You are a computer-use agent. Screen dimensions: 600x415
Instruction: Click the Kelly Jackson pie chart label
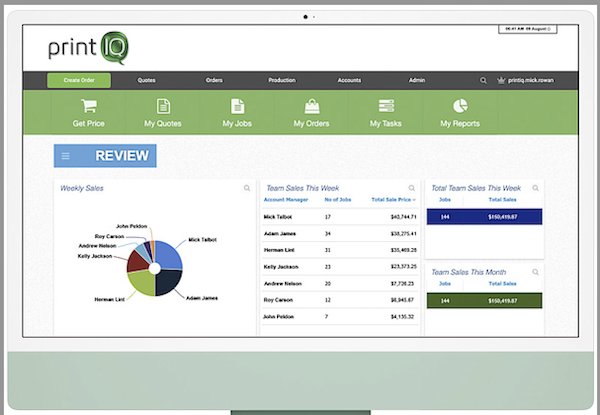[x=95, y=256]
